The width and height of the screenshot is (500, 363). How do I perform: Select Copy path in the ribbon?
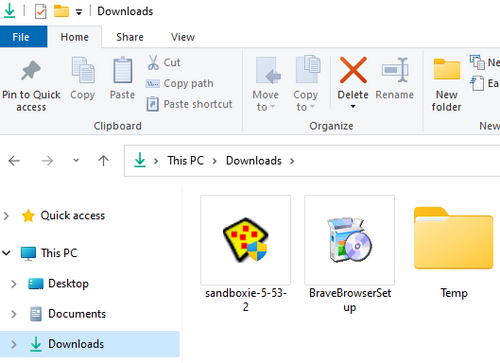(180, 83)
